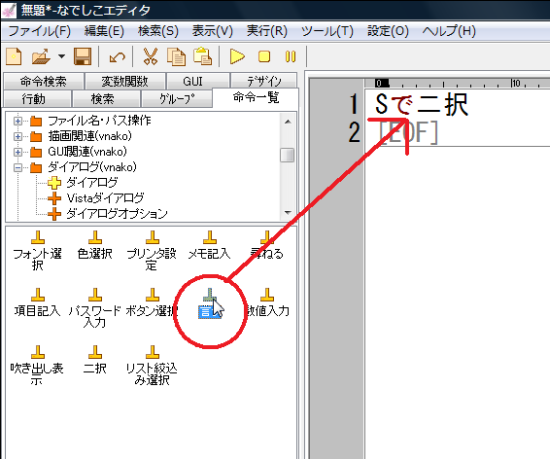Click editor line 1 text Sで二択
This screenshot has width=550, height=459.
click(x=421, y=104)
